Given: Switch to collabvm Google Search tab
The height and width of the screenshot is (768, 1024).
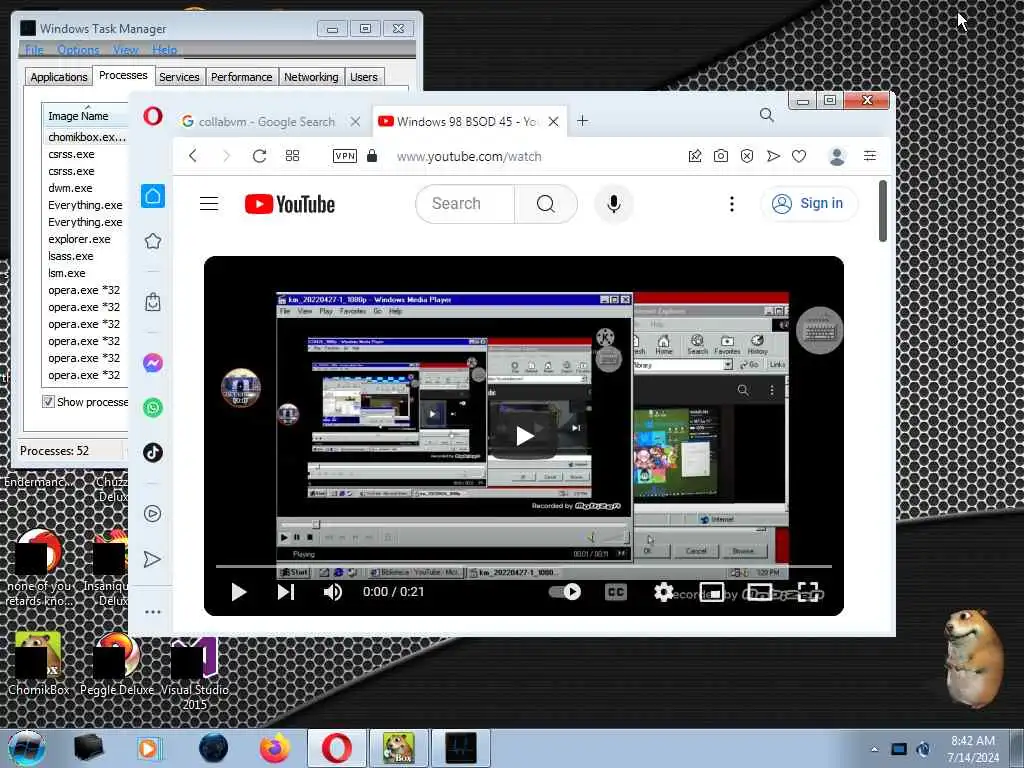Looking at the screenshot, I should [x=266, y=121].
